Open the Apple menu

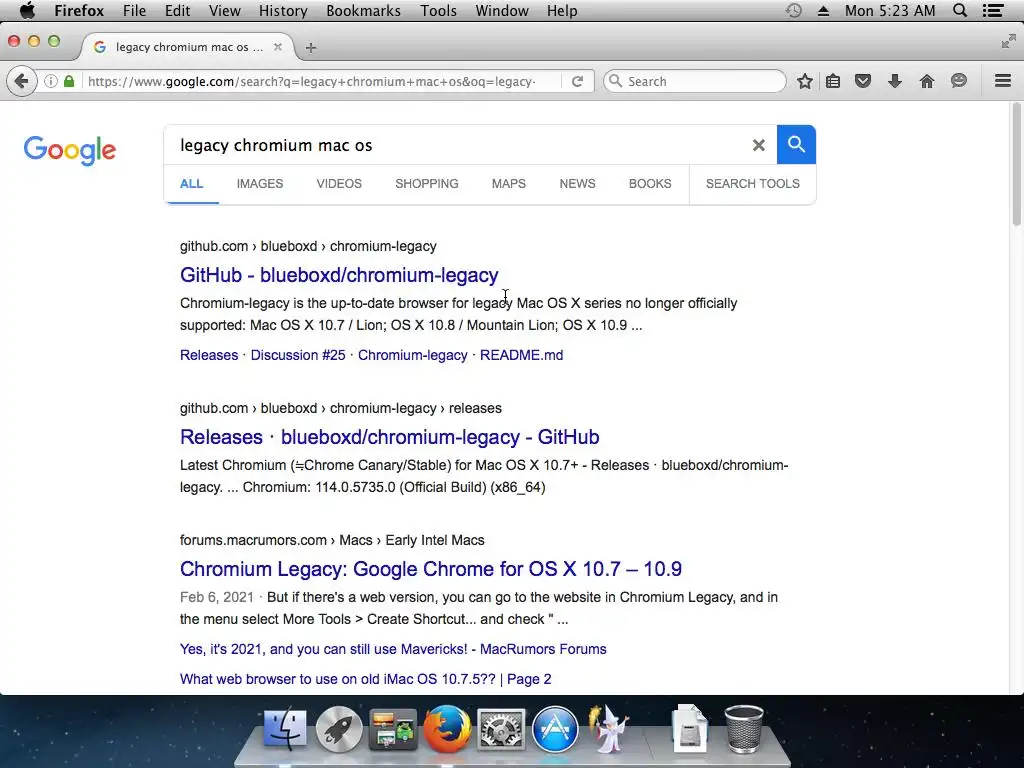[x=27, y=10]
